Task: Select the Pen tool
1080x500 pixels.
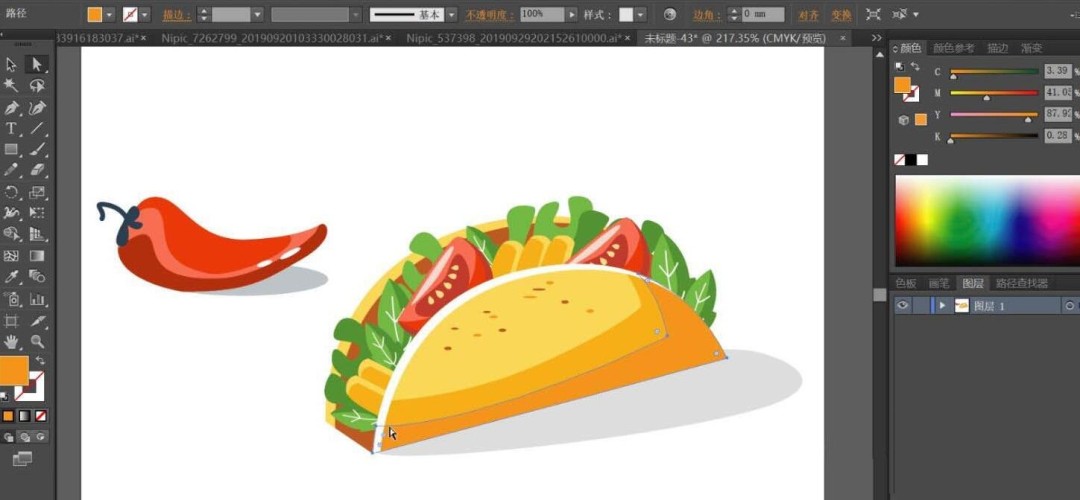Action: [12, 108]
